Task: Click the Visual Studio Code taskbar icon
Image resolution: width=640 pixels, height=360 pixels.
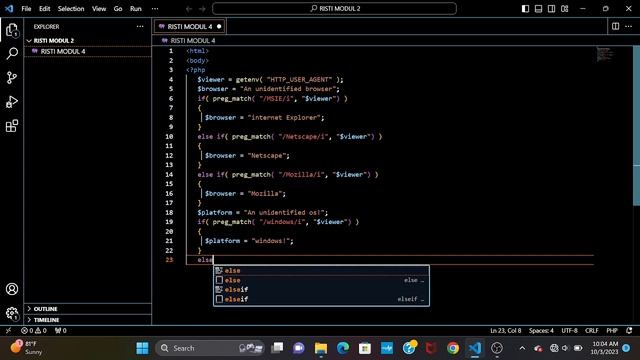Action: pyautogui.click(x=475, y=348)
